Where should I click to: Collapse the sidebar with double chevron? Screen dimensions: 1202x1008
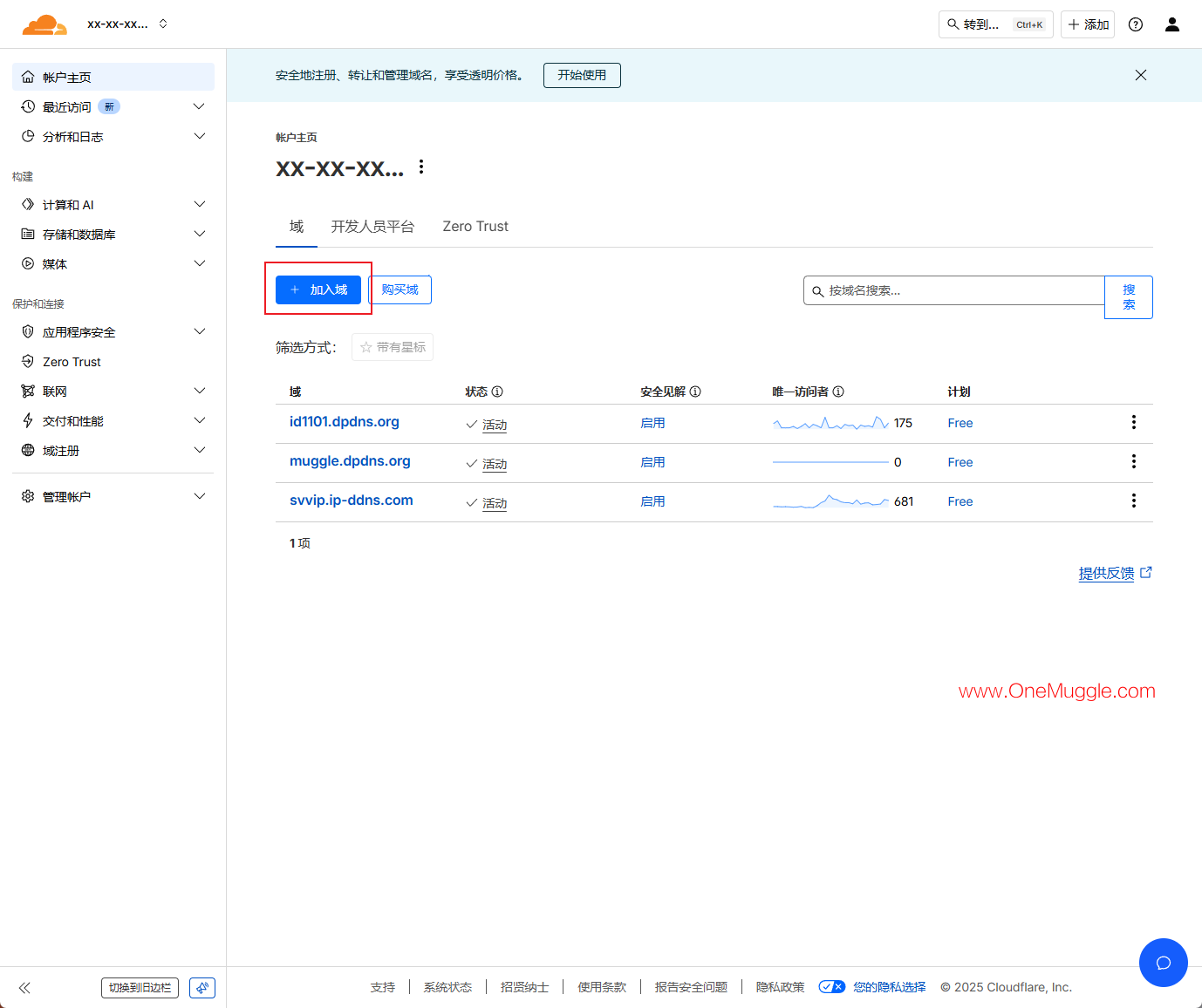pyautogui.click(x=24, y=988)
